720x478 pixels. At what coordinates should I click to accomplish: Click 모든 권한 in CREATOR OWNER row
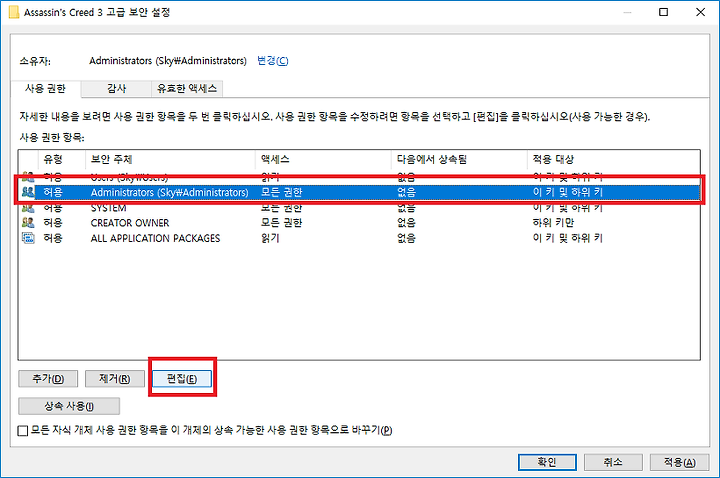pyautogui.click(x=281, y=223)
